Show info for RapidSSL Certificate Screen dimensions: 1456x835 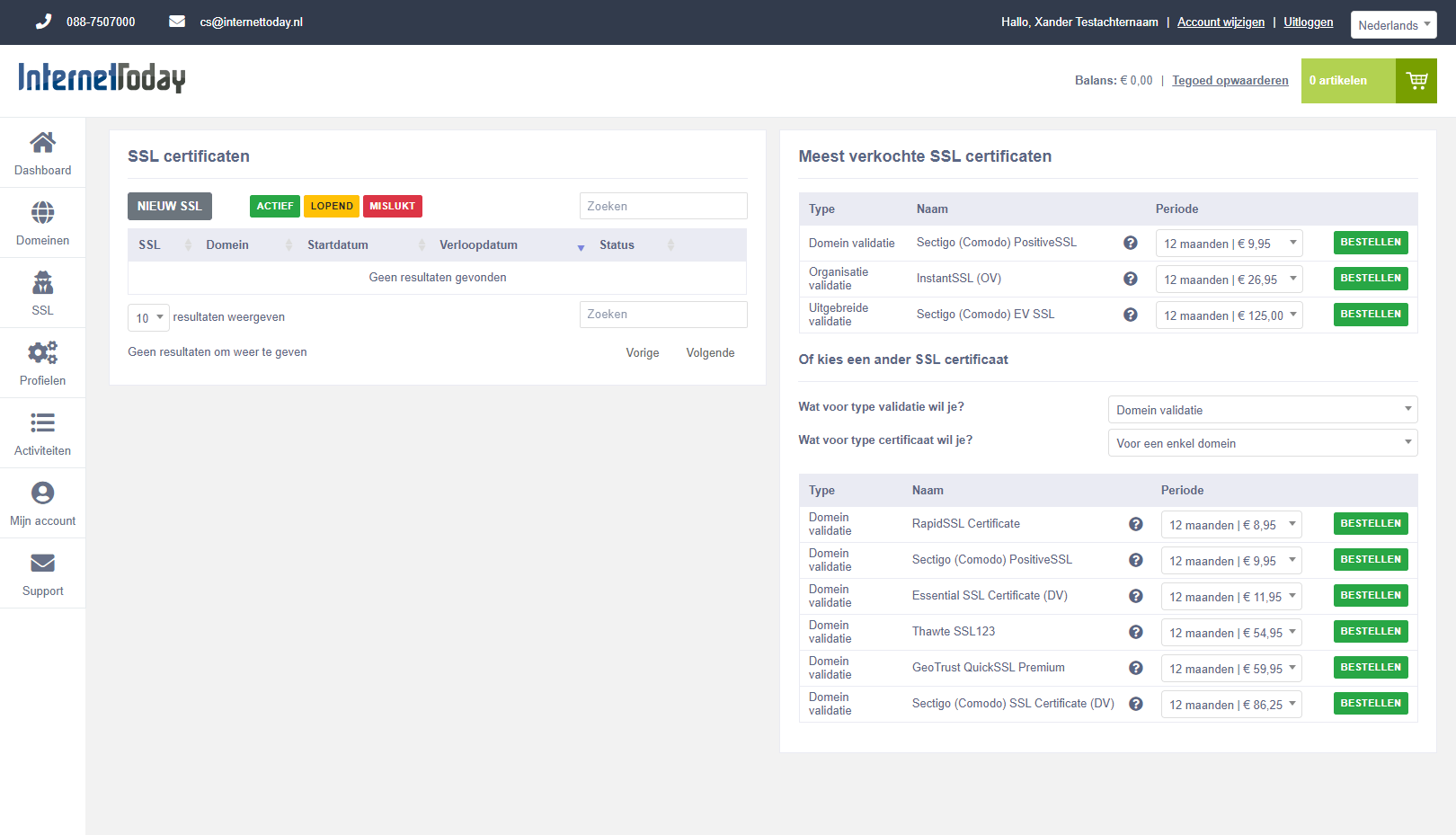coord(1136,524)
